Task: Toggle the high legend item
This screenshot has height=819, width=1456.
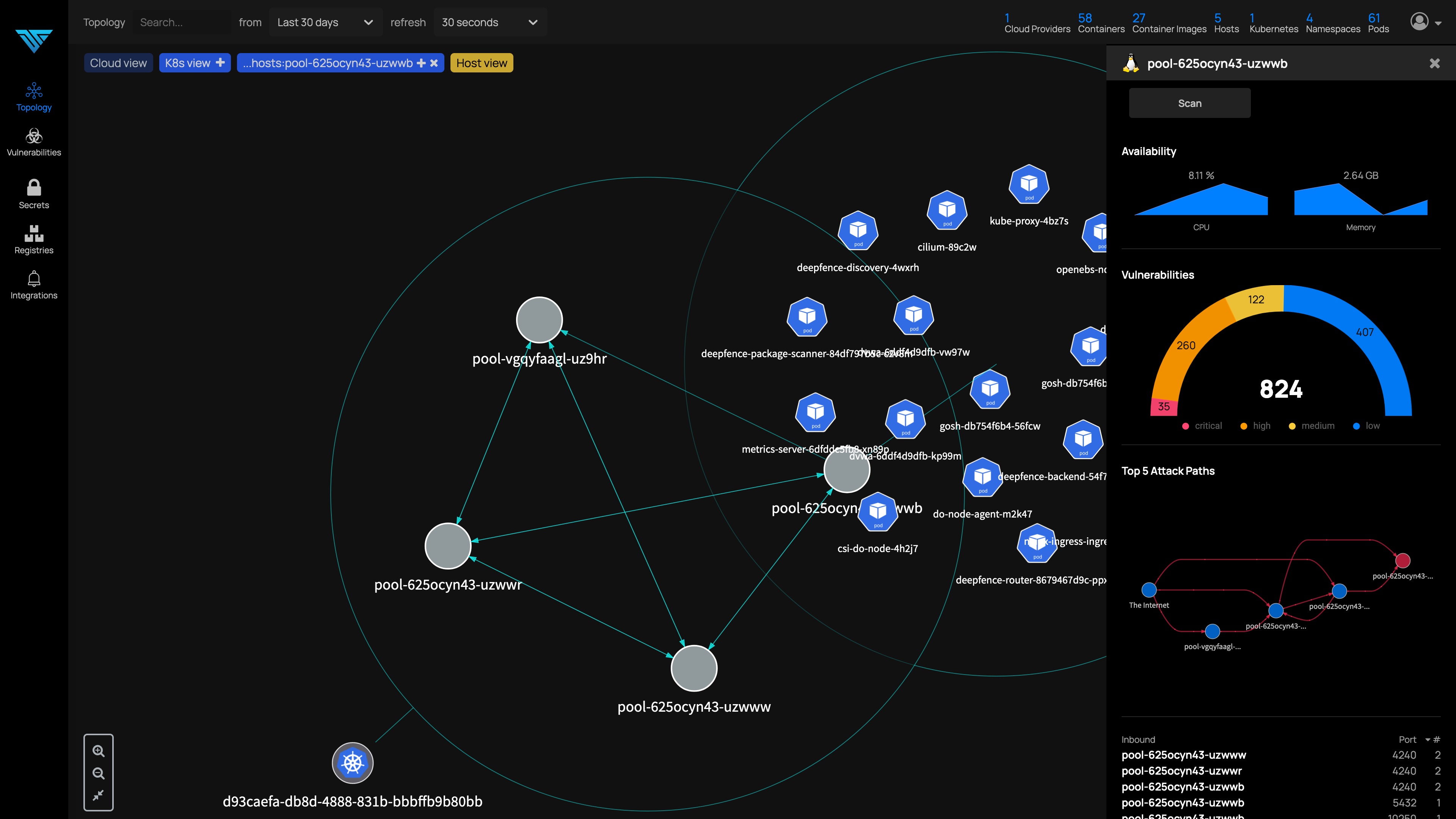Action: click(1255, 425)
